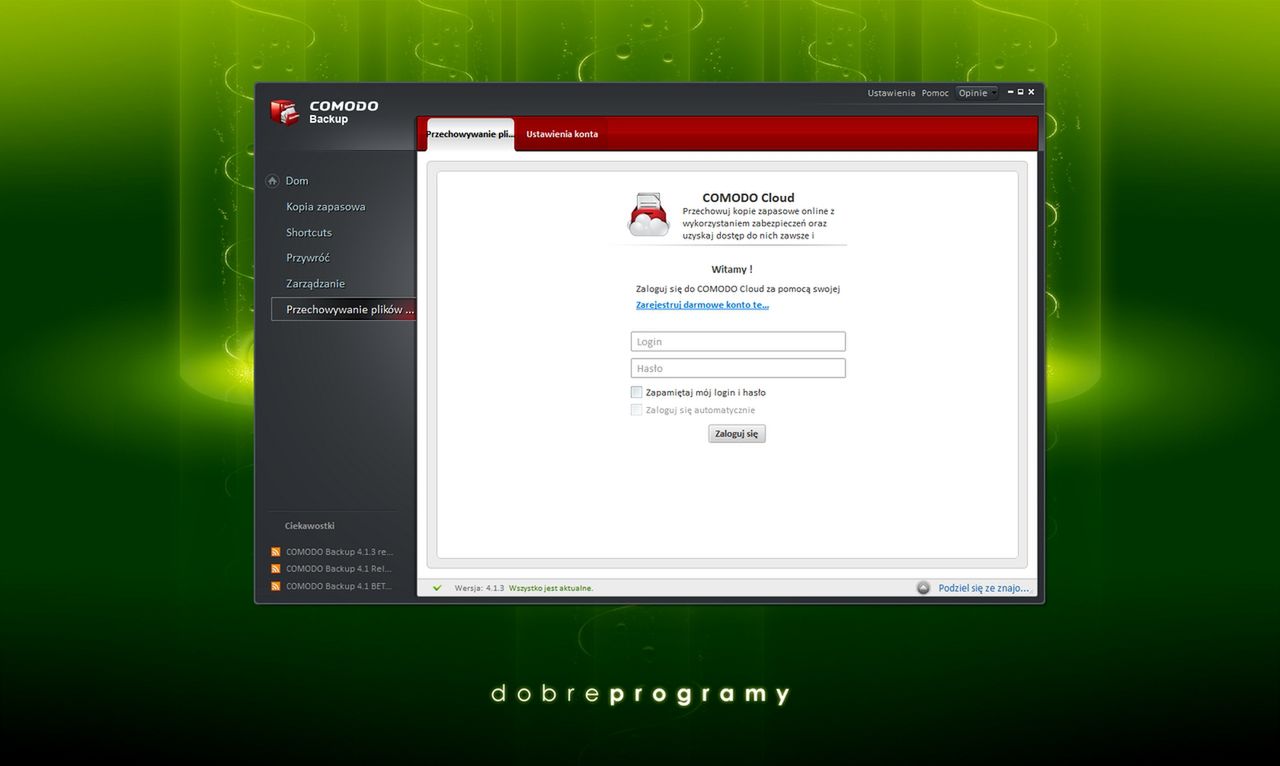Screen dimensions: 1280x766
Task: Focus the Login input field
Action: click(738, 342)
